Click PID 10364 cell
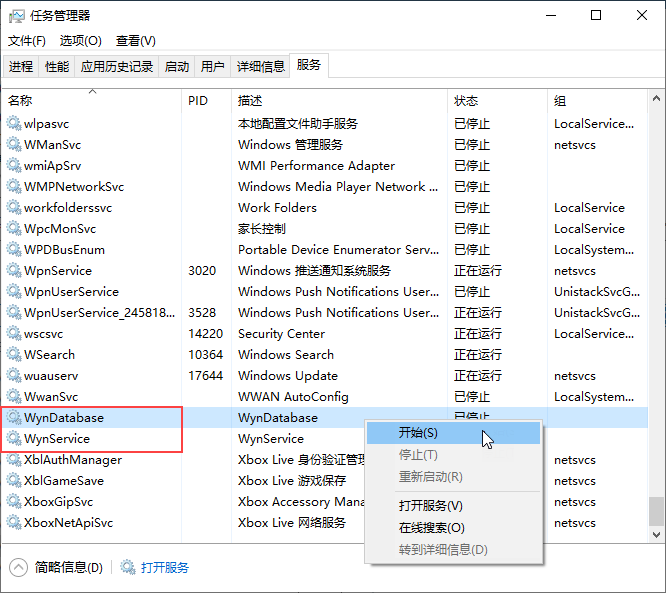The width and height of the screenshot is (666, 593). pyautogui.click(x=206, y=354)
